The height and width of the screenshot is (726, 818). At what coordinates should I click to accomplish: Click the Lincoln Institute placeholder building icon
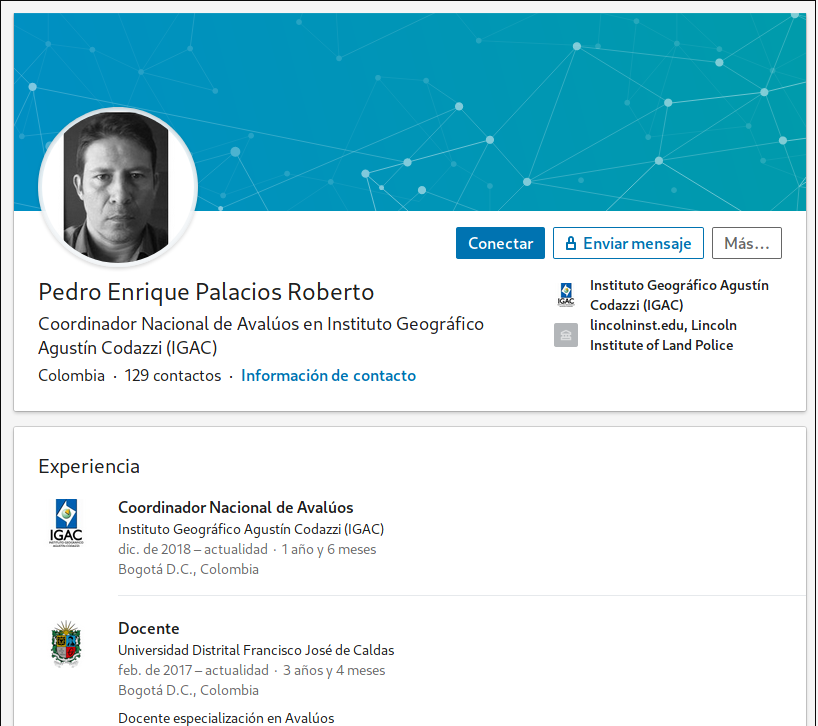coord(566,335)
